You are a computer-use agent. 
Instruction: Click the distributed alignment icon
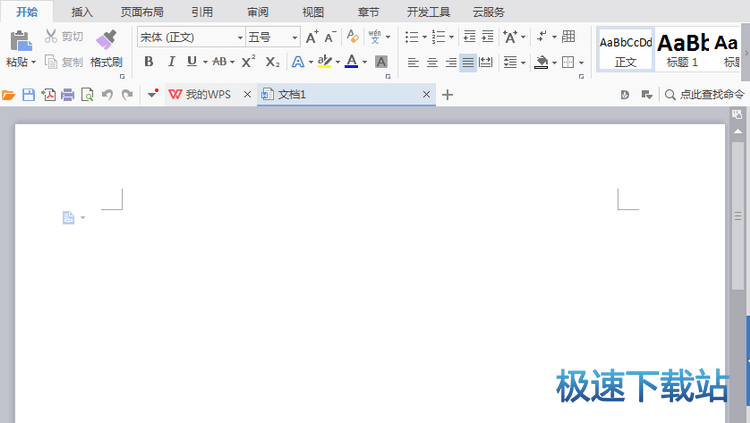(x=485, y=62)
